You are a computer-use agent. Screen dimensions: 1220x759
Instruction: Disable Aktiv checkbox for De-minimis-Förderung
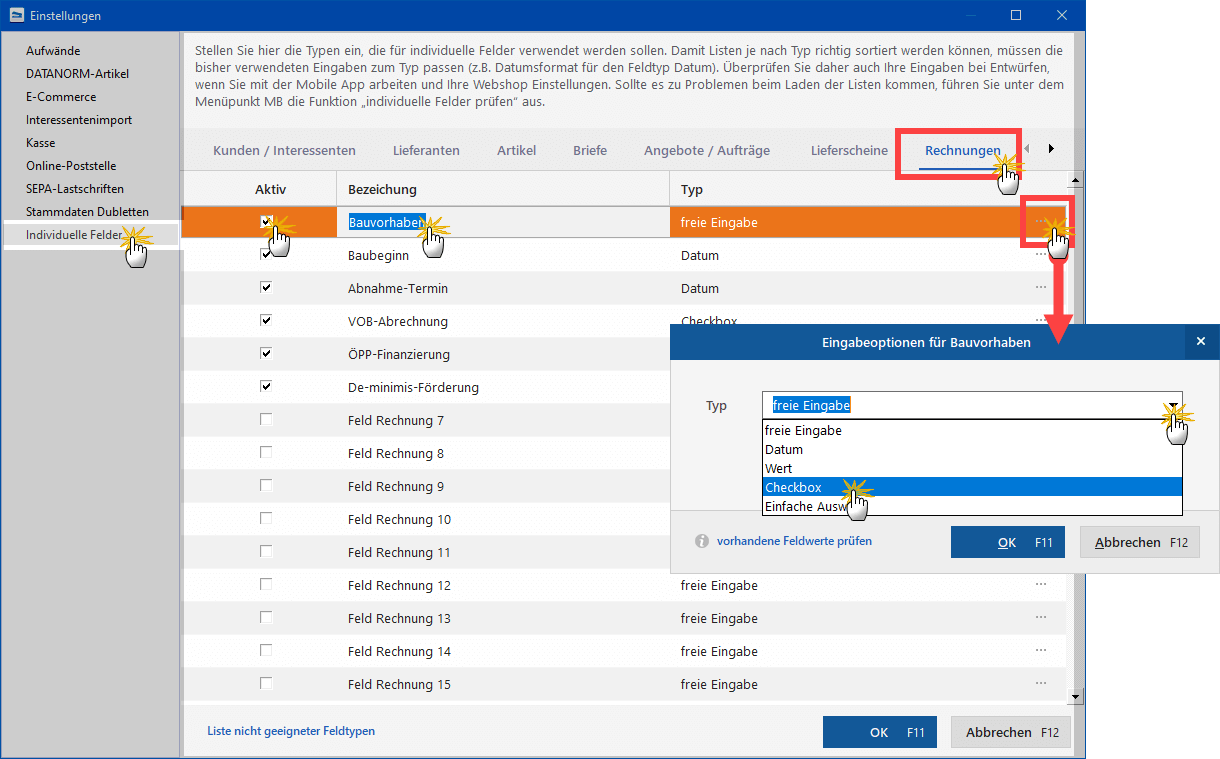pyautogui.click(x=266, y=387)
